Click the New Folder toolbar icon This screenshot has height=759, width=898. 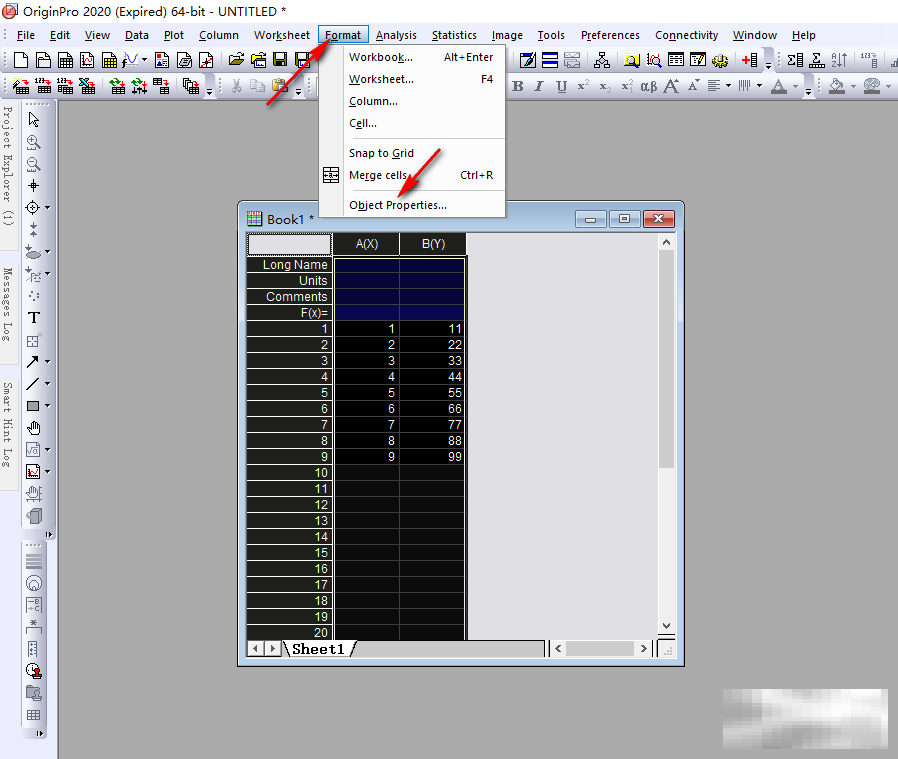point(43,60)
